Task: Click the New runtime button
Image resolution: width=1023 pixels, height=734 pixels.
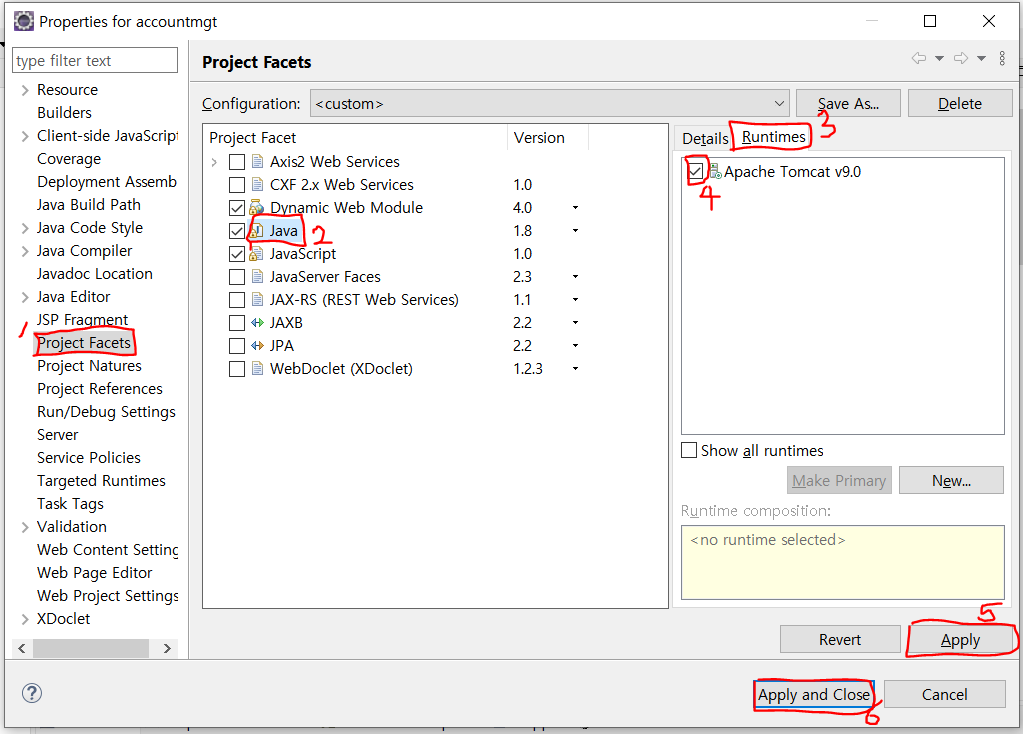Action: pyautogui.click(x=951, y=480)
